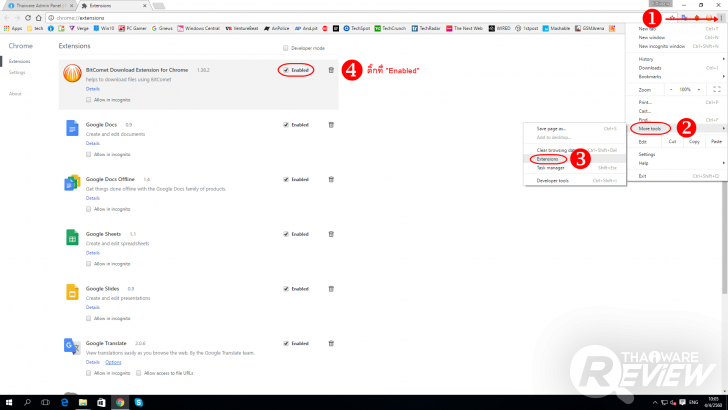Viewport: 728px width, 410px height.
Task: Open Google Translate Options link
Action: [113, 362]
